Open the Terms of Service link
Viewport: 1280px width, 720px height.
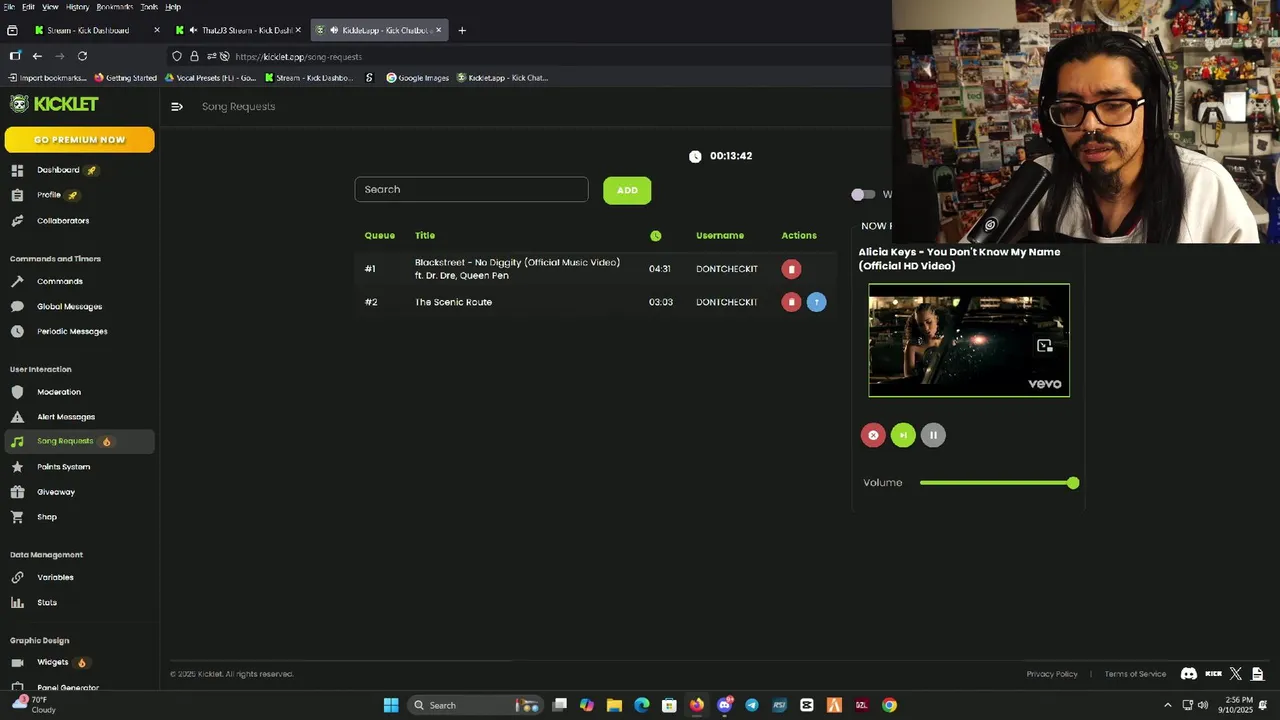click(x=1135, y=674)
